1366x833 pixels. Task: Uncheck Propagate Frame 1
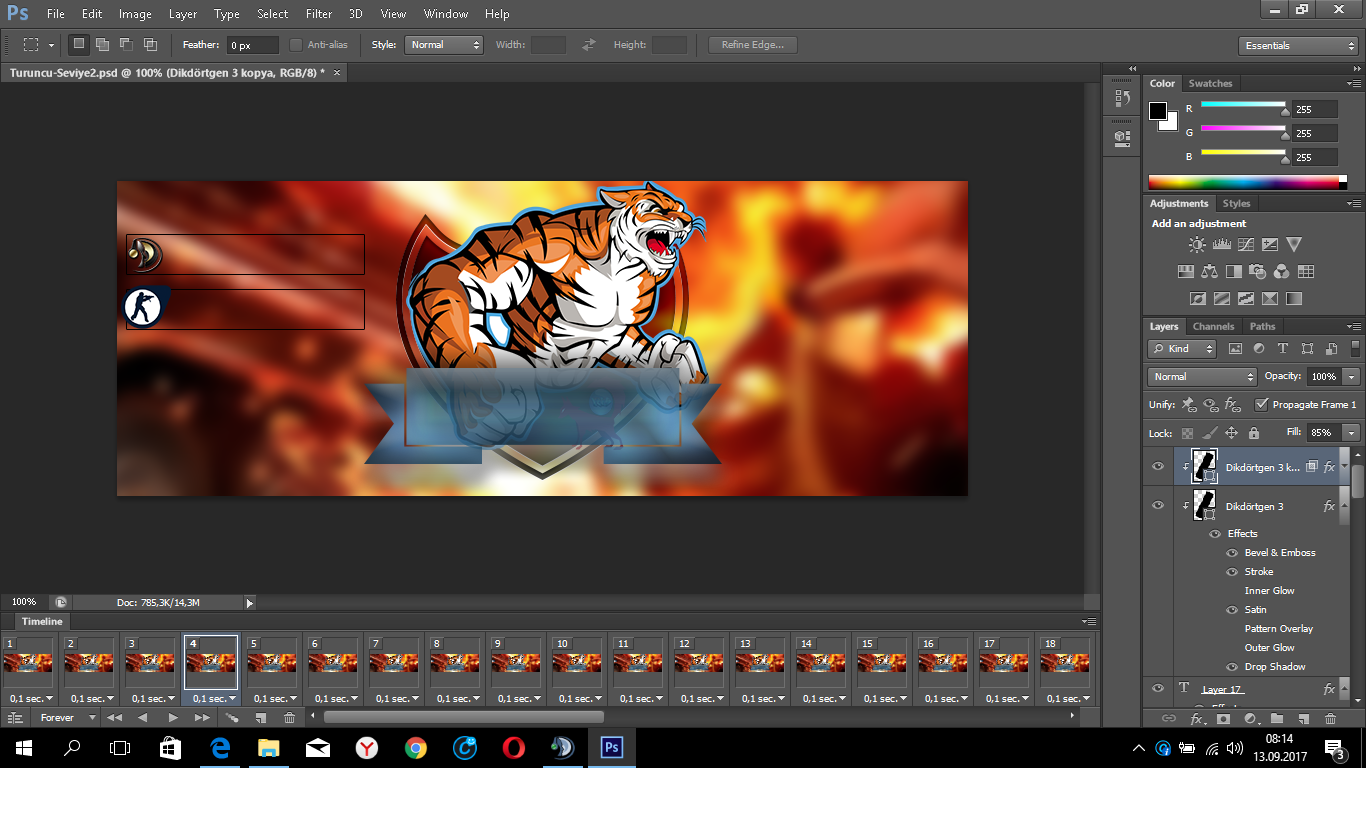[x=1262, y=405]
